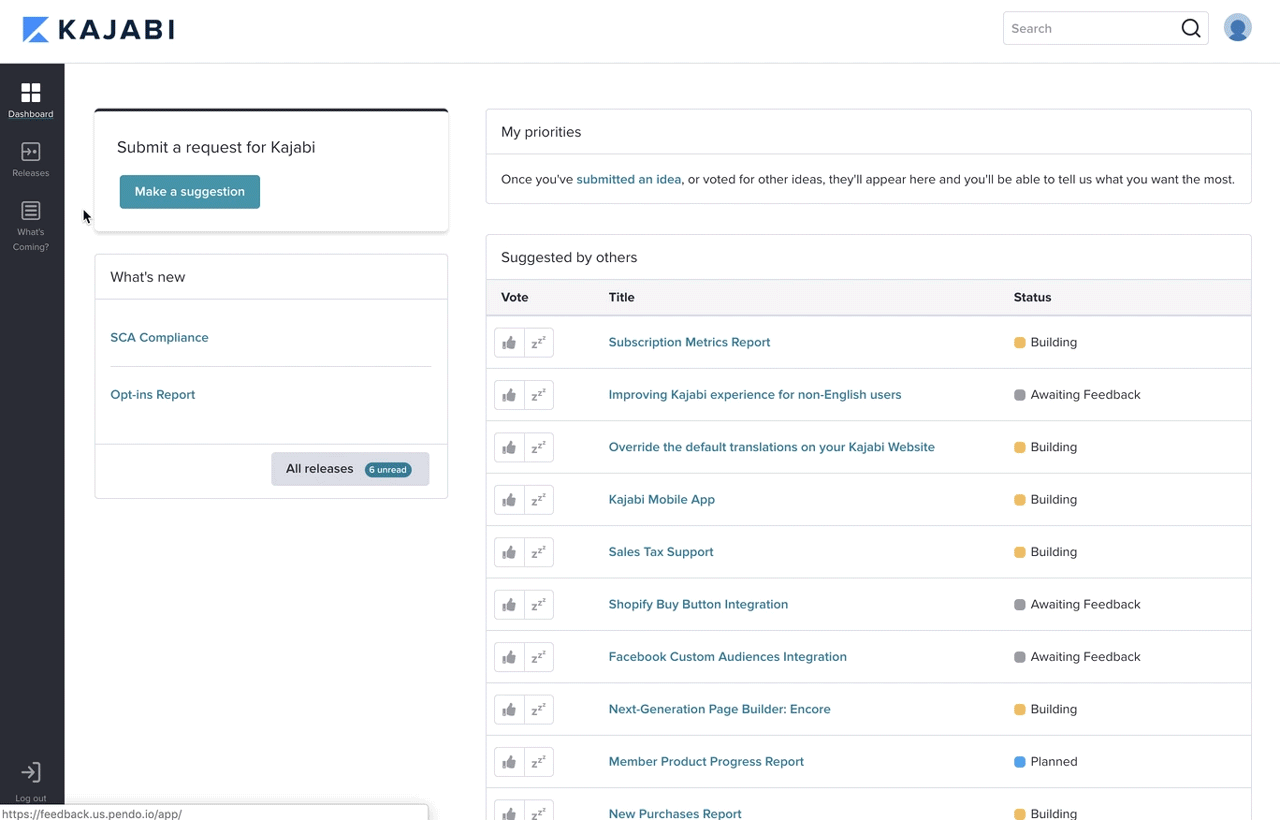Screen dimensions: 1280x820
Task: Click the Vote column header
Action: 514,297
